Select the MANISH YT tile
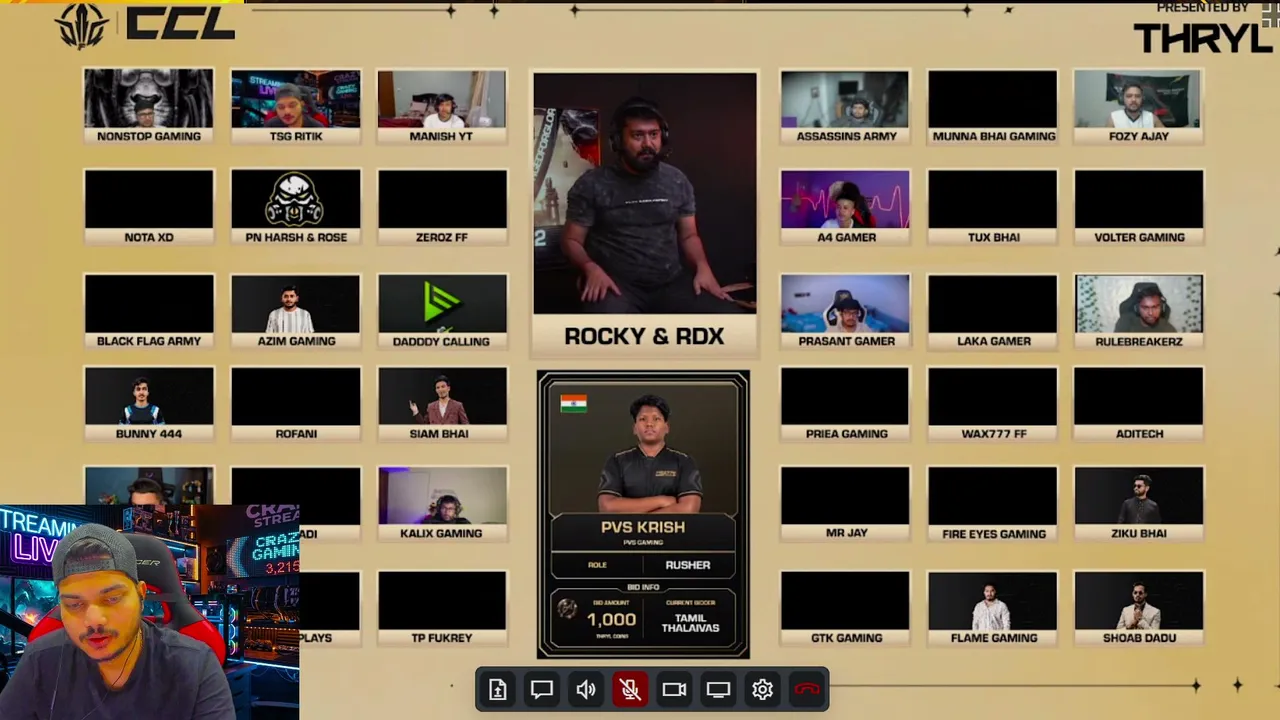The image size is (1280, 720). click(442, 106)
